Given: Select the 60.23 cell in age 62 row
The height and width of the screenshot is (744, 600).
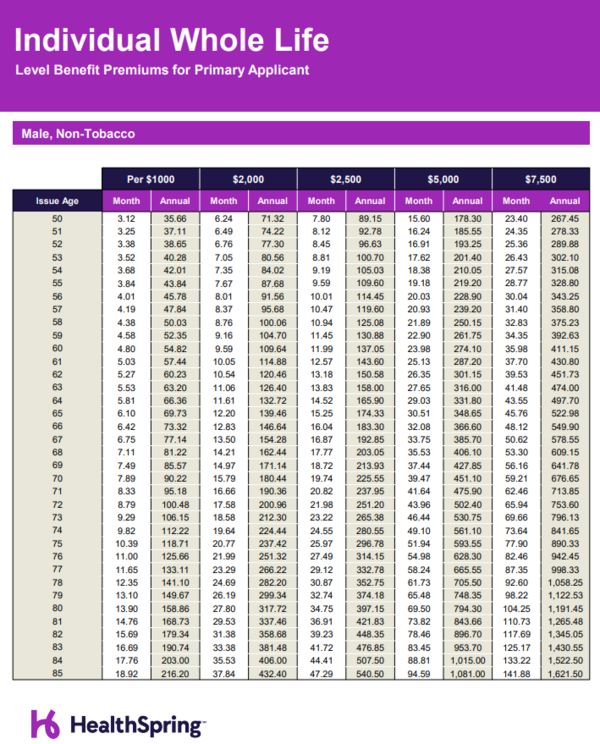Looking at the screenshot, I should (x=175, y=375).
